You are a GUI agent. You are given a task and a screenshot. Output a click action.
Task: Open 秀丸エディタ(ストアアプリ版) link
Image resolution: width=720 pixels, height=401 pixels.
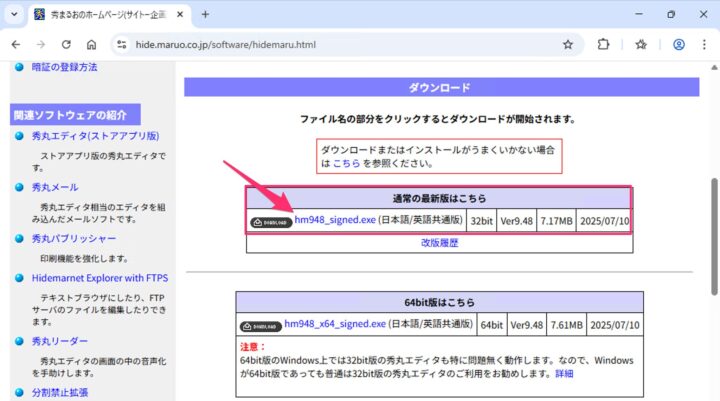pyautogui.click(x=95, y=136)
